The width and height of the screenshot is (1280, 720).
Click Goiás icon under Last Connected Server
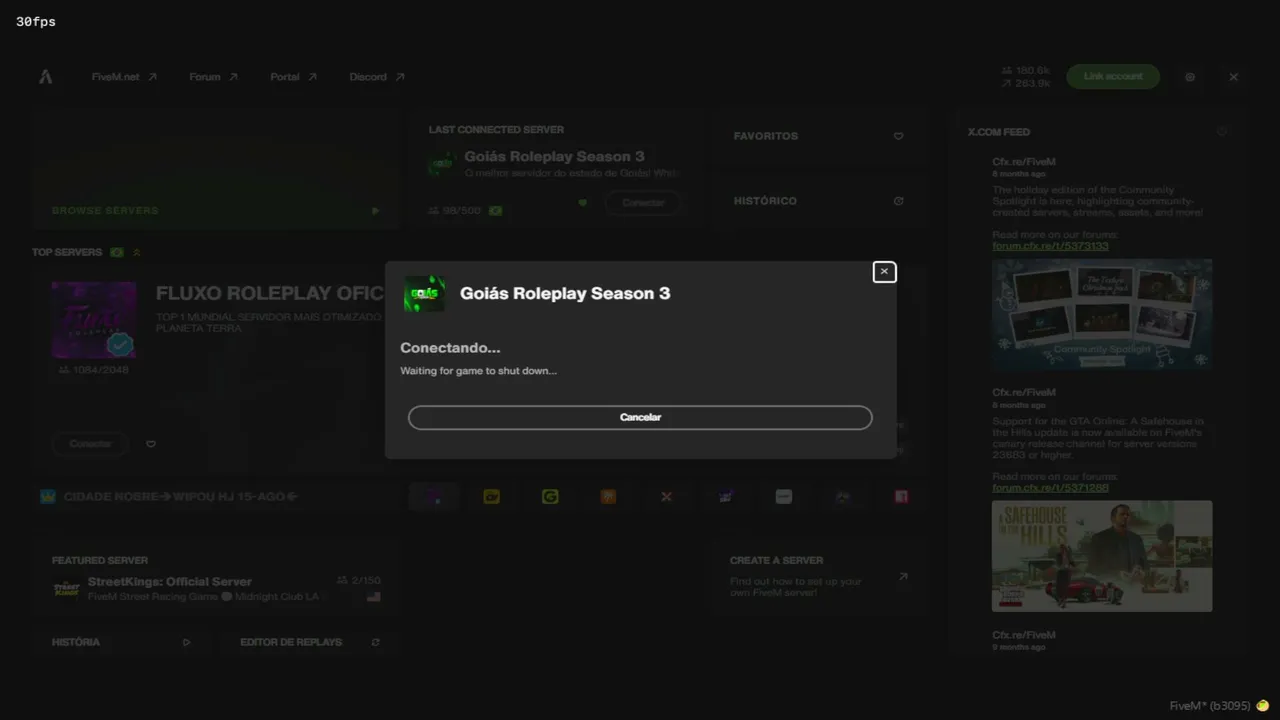coord(443,164)
